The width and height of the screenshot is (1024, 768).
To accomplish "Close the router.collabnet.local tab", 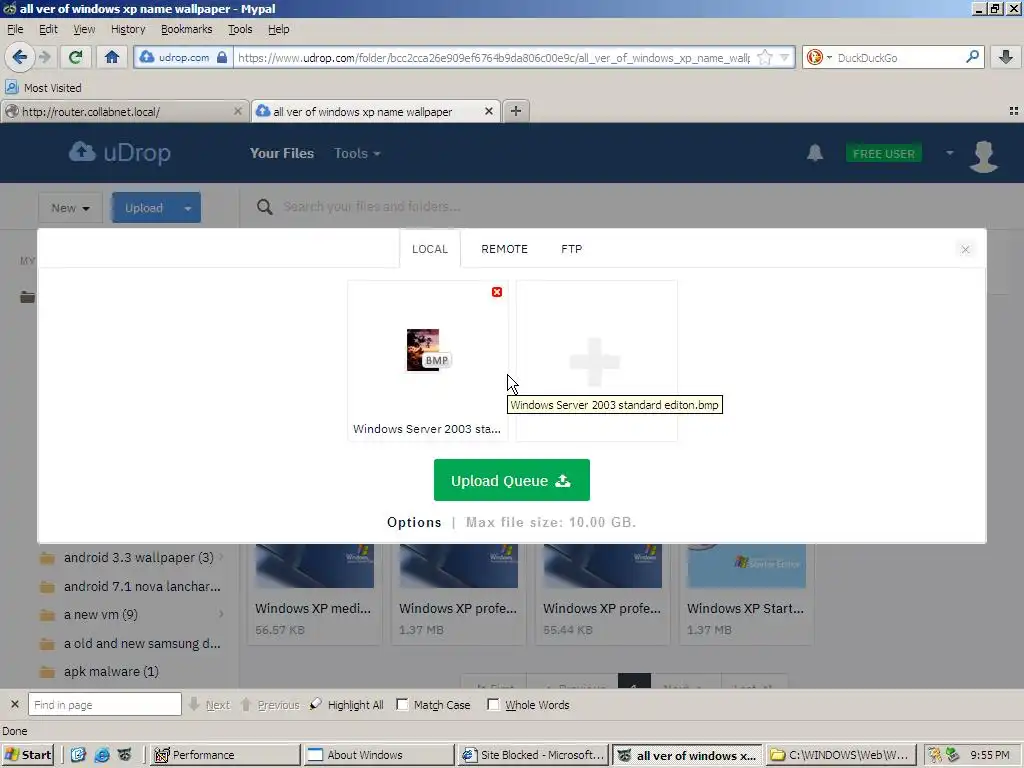I will click(238, 112).
